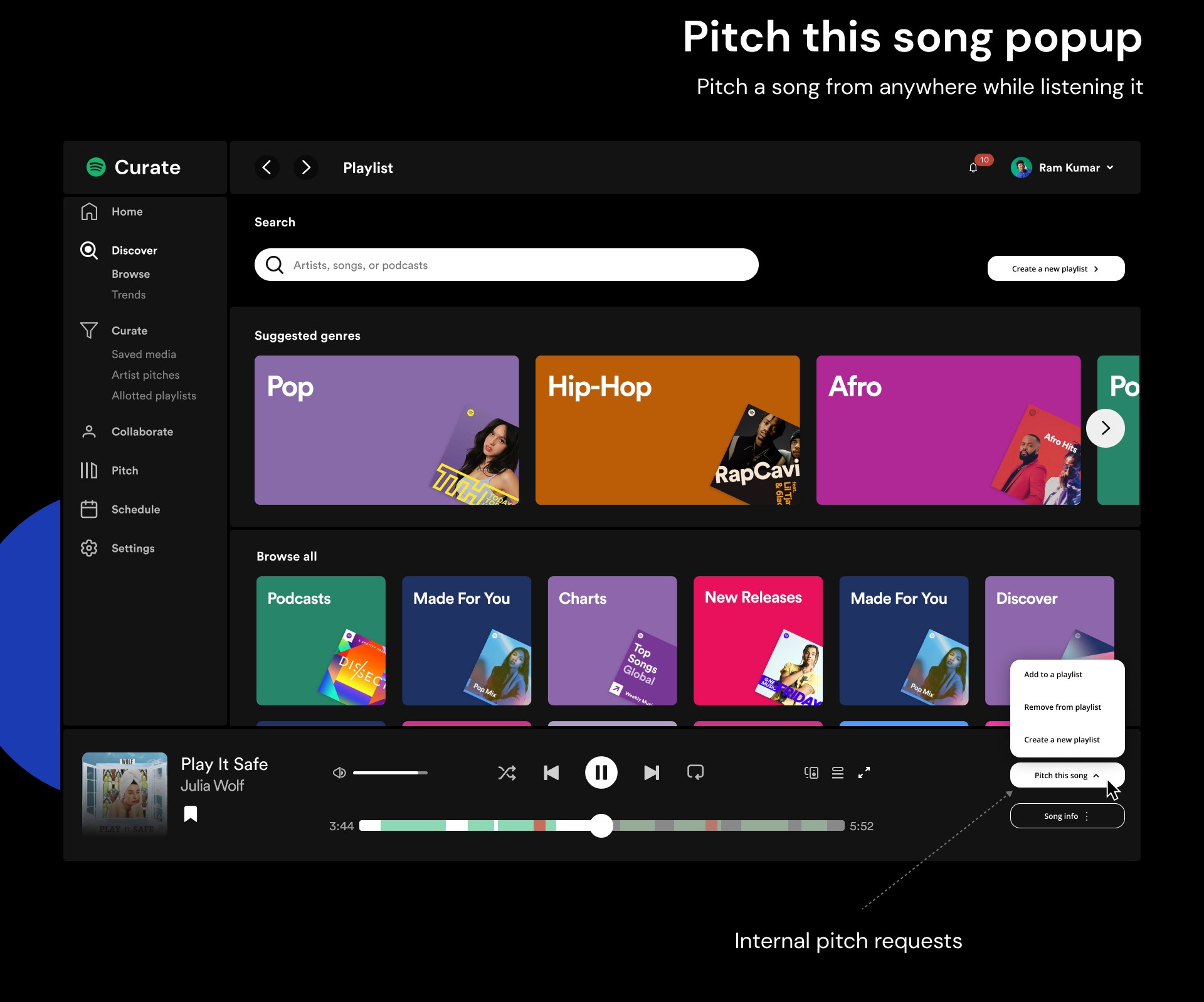1204x1002 pixels.
Task: Open connect to device icon
Action: pos(811,773)
